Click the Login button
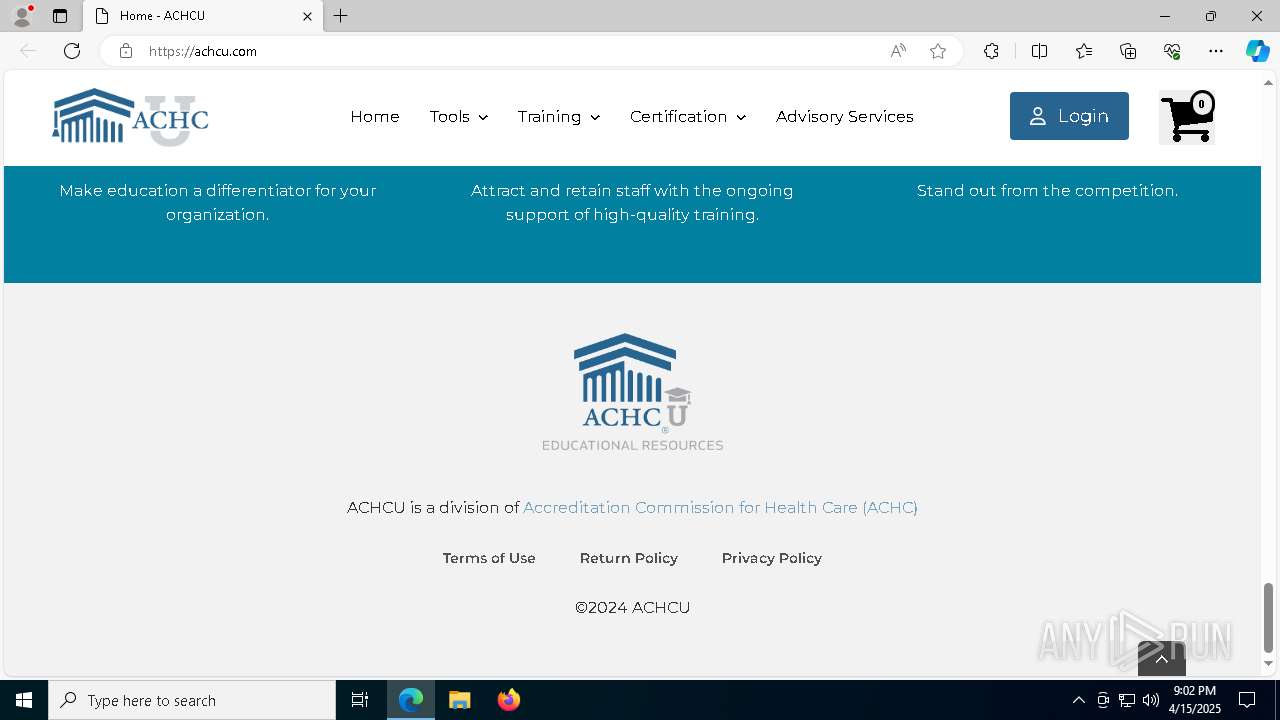The width and height of the screenshot is (1280, 720). click(1069, 116)
